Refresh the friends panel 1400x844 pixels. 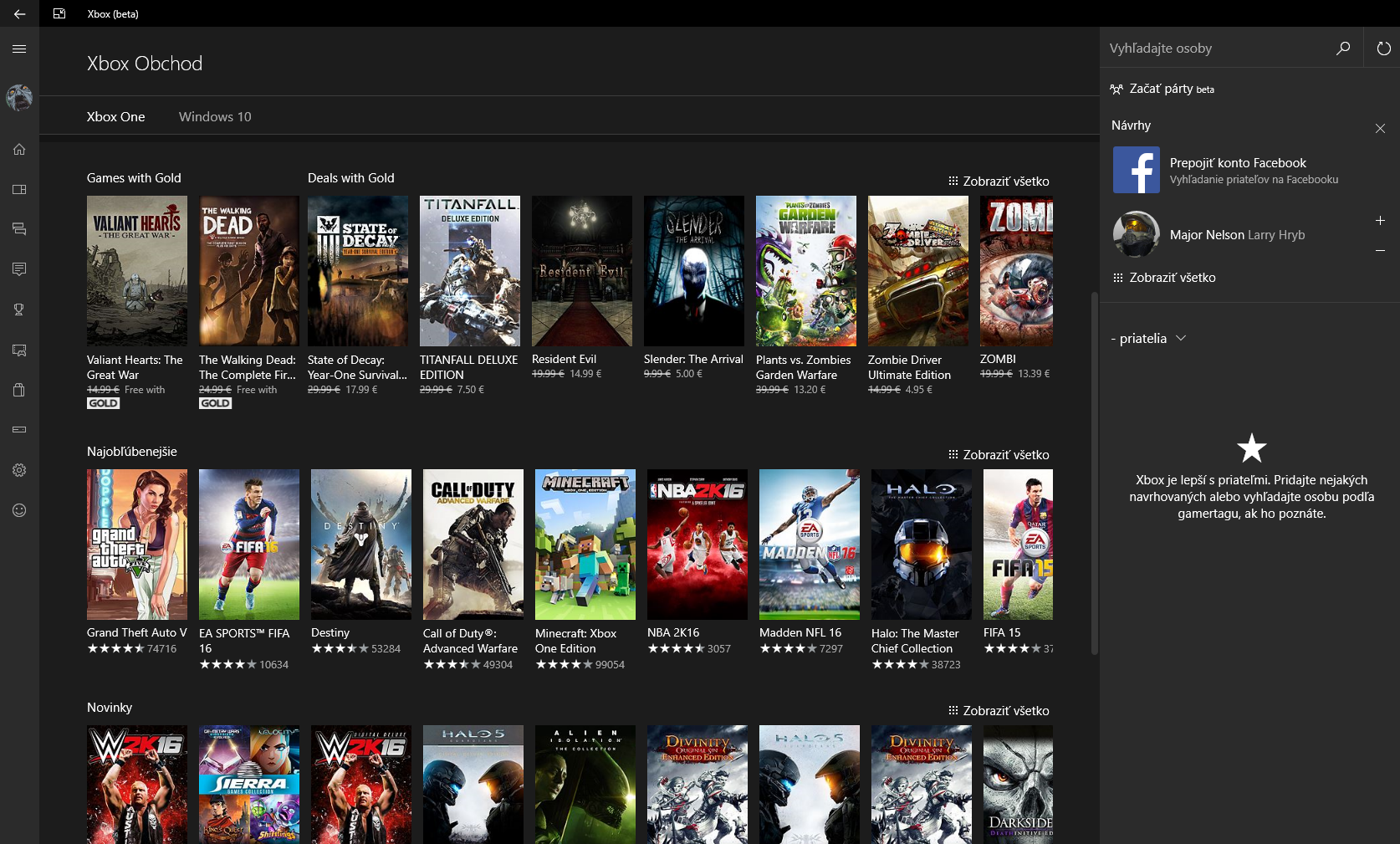point(1383,48)
